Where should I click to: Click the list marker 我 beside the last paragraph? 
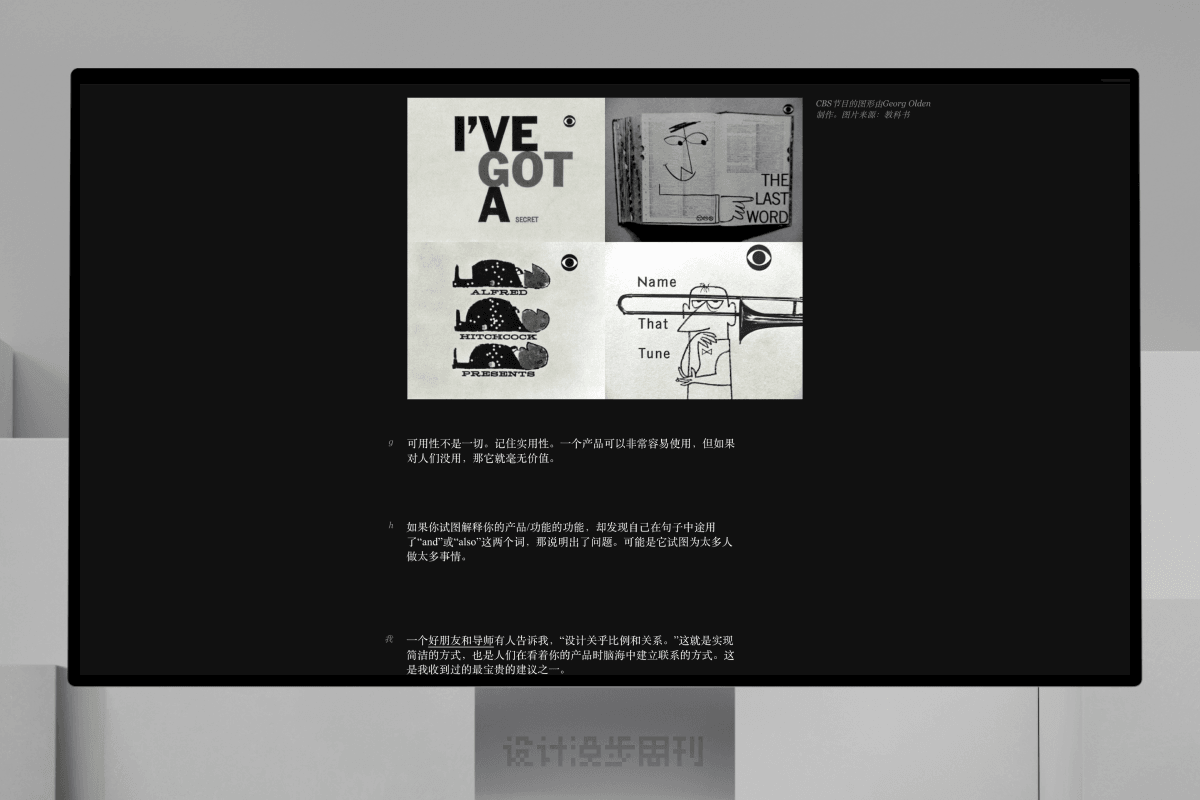point(389,639)
